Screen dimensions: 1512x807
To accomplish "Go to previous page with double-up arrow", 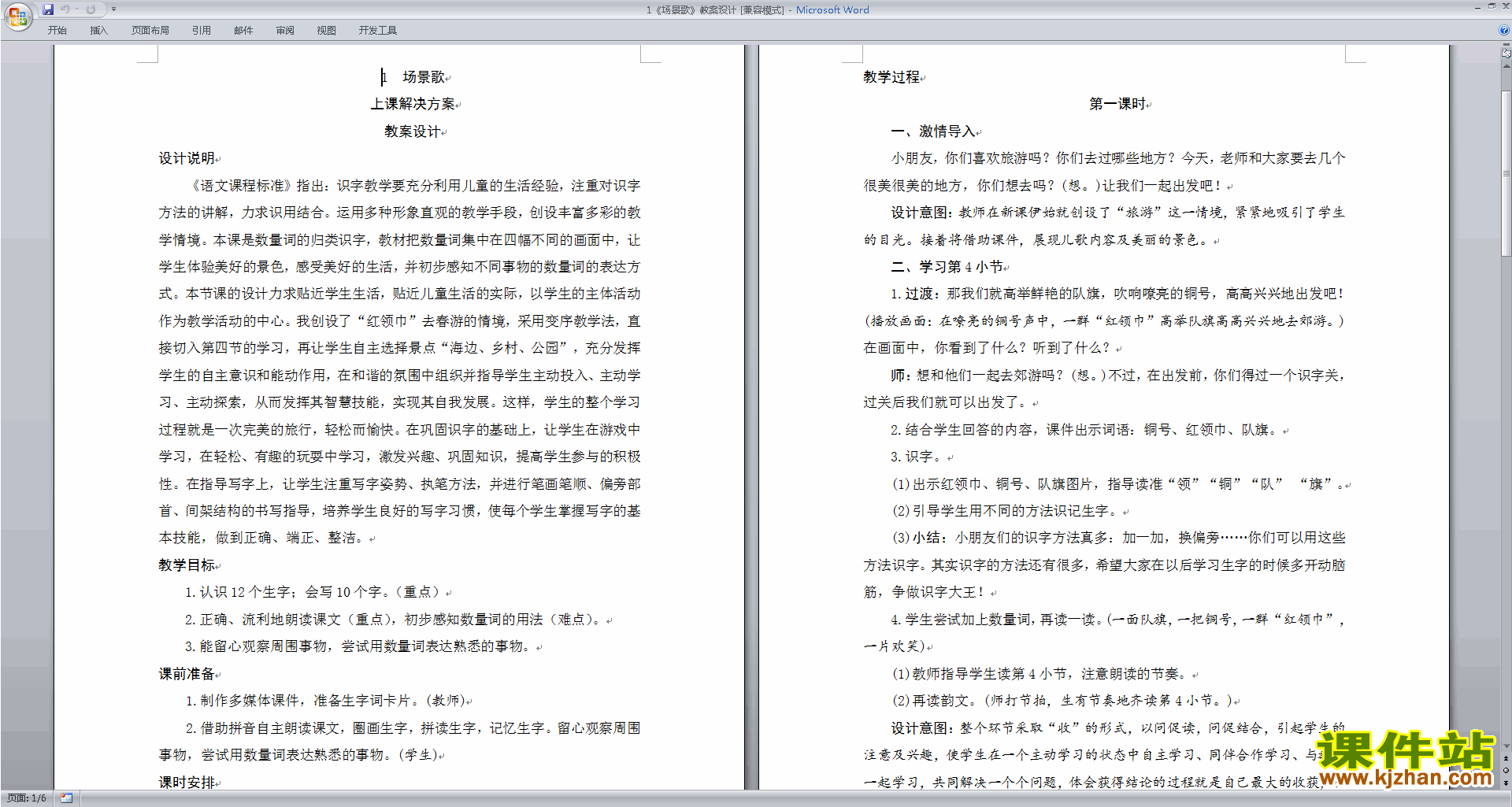I will 1506,759.
